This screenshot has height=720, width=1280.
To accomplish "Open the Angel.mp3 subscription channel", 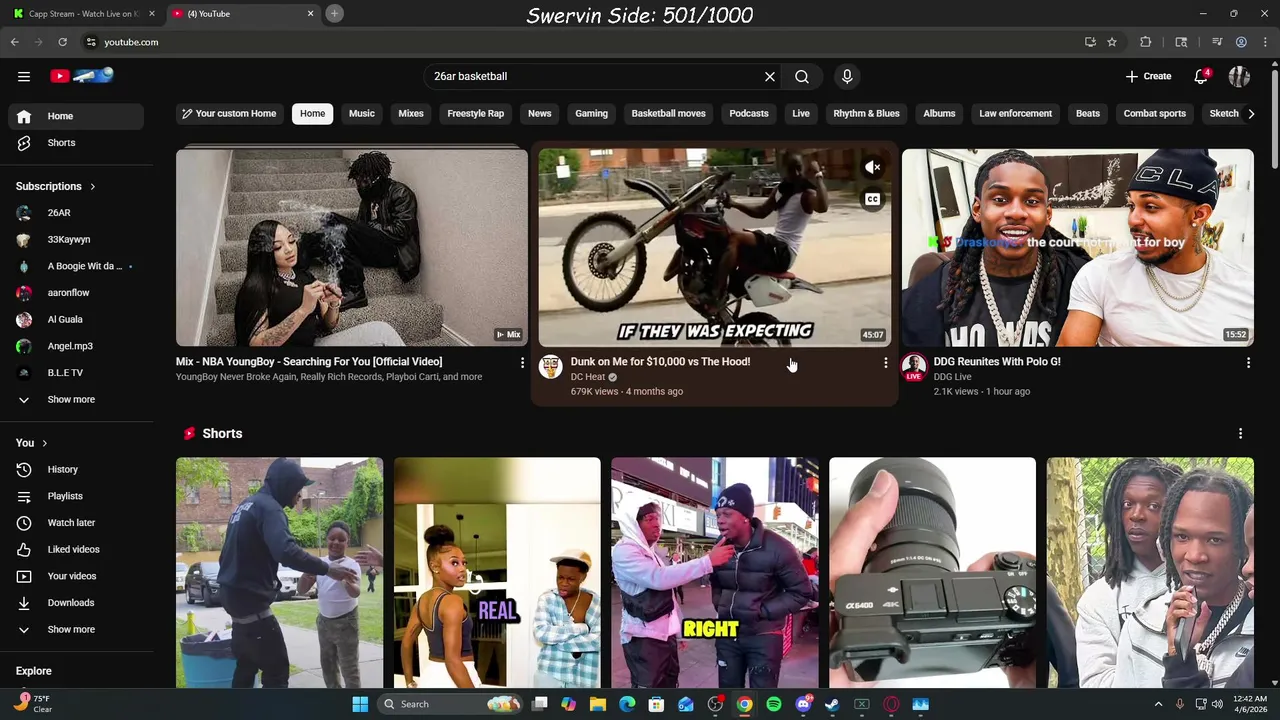I will point(76,346).
